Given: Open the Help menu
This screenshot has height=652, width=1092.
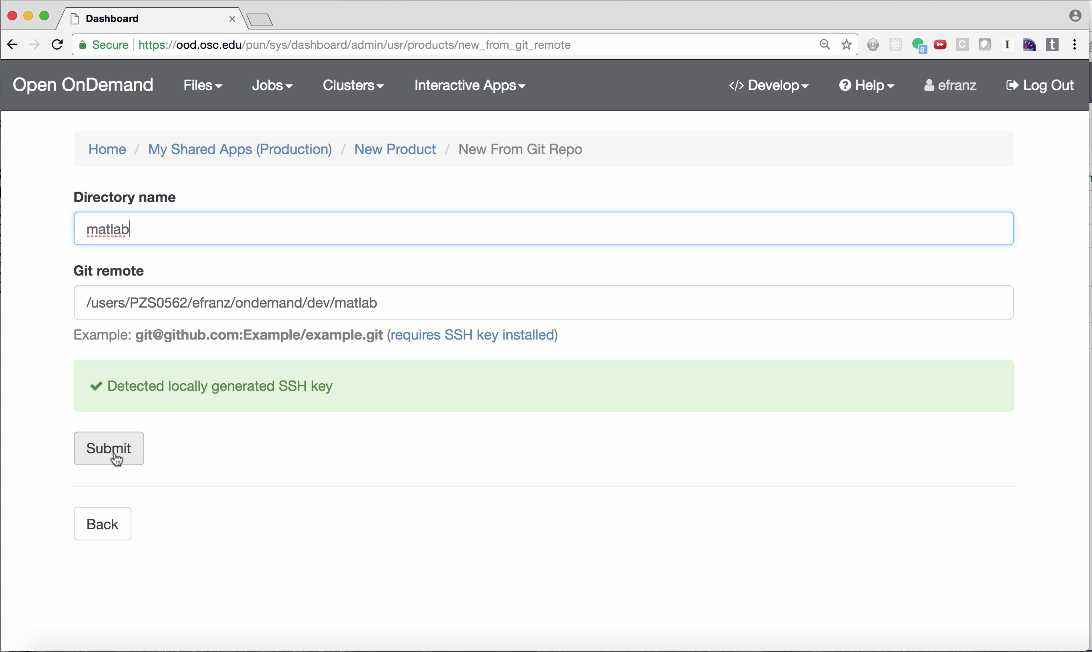Looking at the screenshot, I should [866, 86].
